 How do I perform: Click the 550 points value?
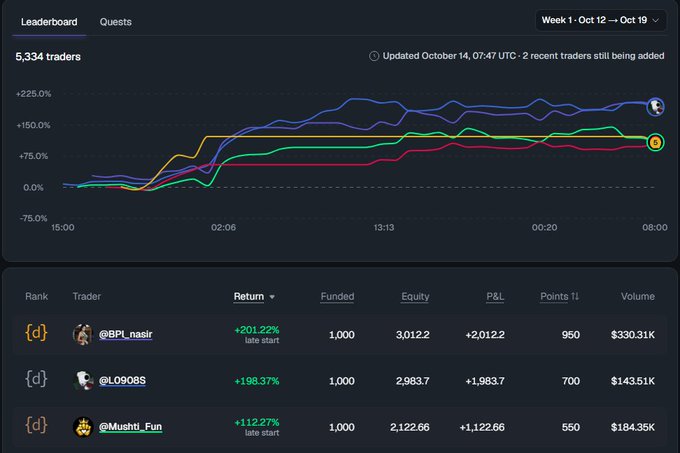coord(571,428)
